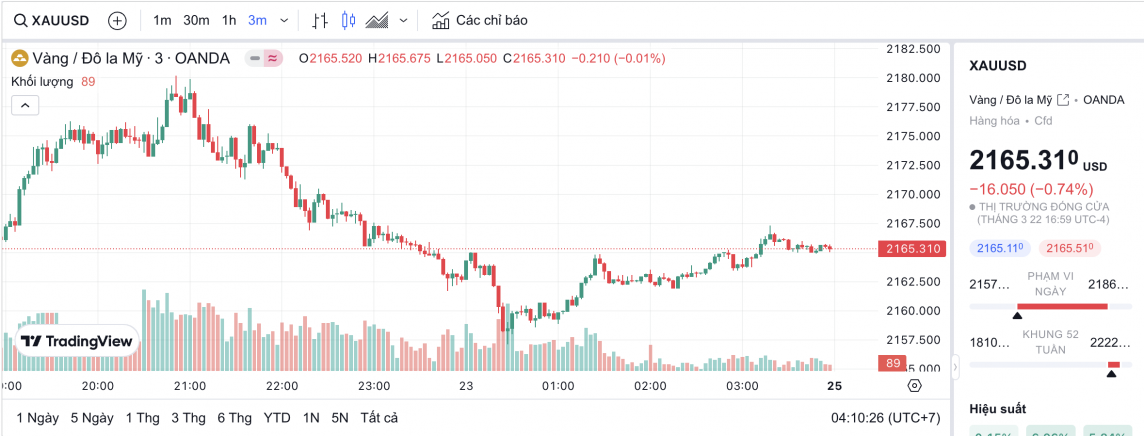Select the area chart style icon
This screenshot has width=1144, height=436.
pyautogui.click(x=377, y=20)
